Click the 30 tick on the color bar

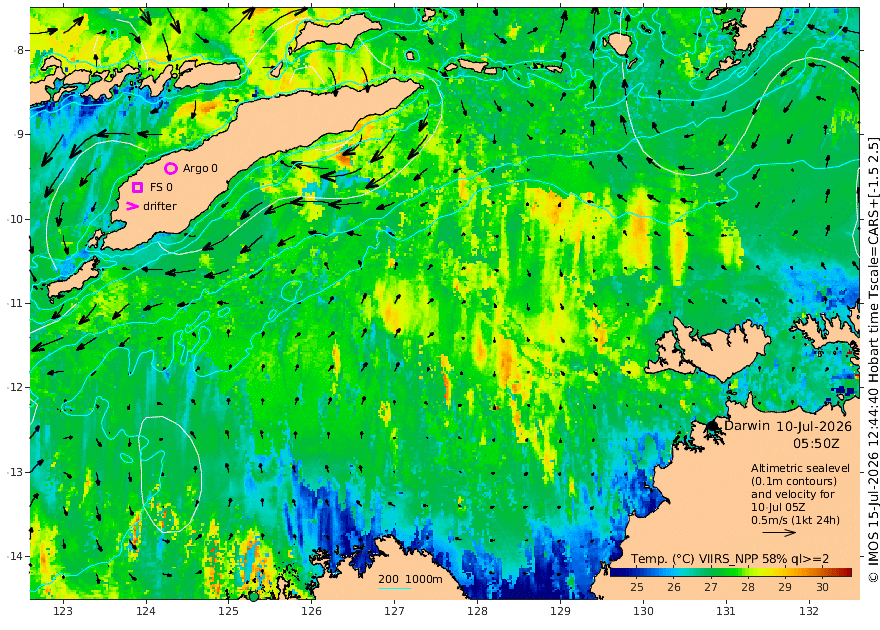[822, 587]
